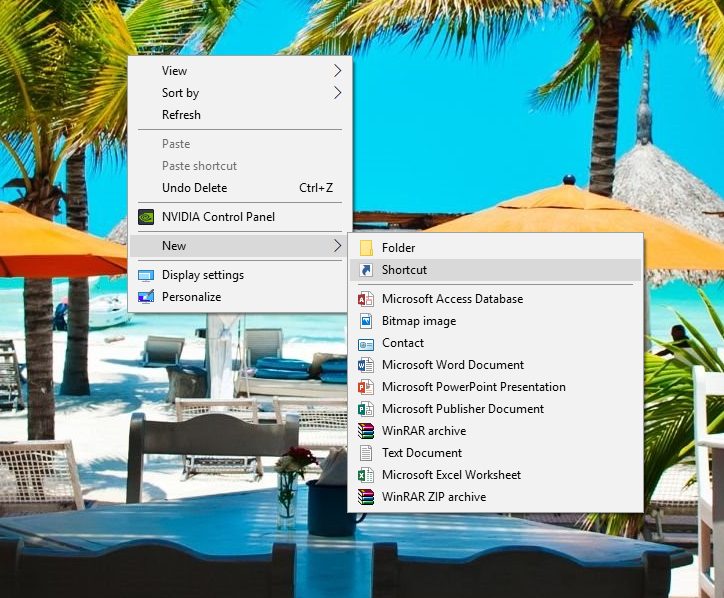Click the Bitmap image icon
Image resolution: width=724 pixels, height=598 pixels.
tap(366, 321)
